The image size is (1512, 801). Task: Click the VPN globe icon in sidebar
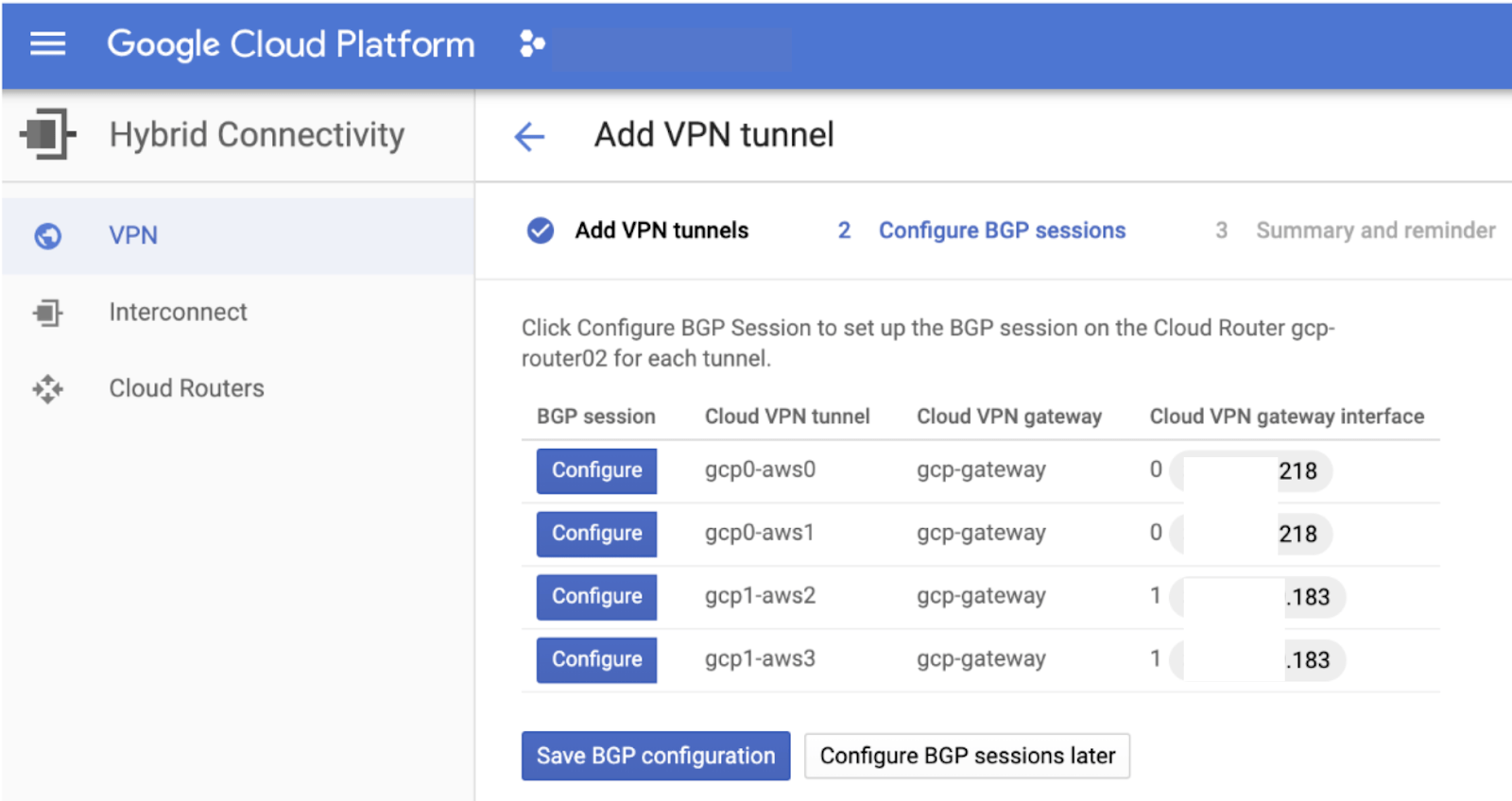(x=48, y=236)
